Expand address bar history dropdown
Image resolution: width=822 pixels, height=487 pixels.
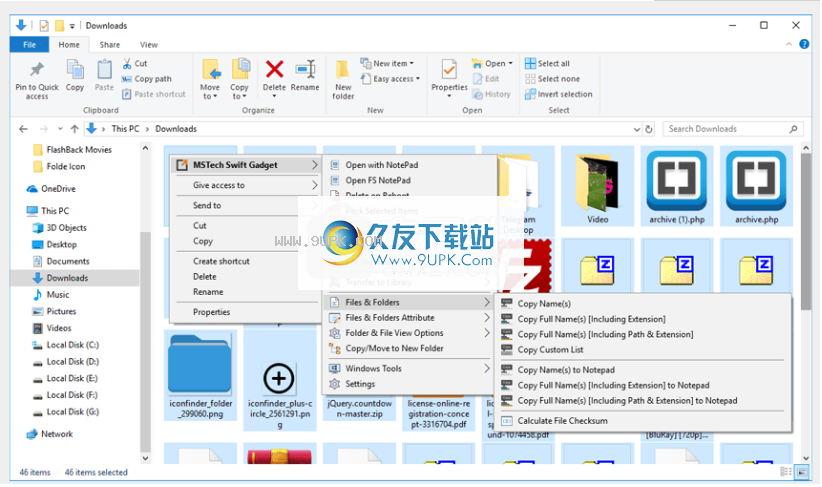pos(636,129)
